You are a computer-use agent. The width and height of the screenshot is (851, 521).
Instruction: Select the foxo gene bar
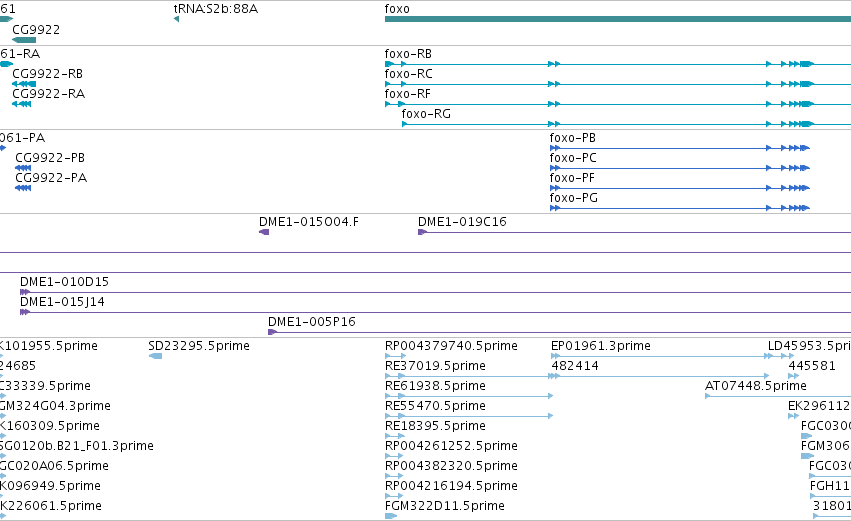click(618, 19)
